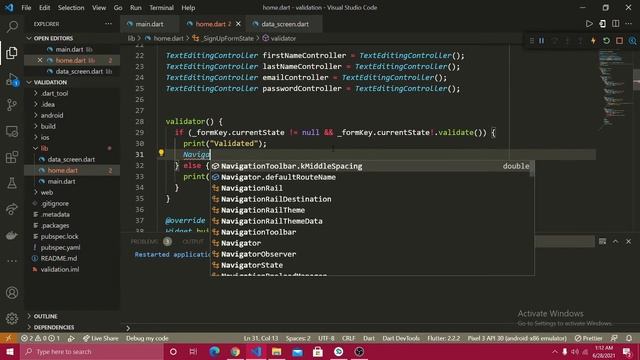Viewport: 640px width, 360px height.
Task: Stop the debug session
Action: pyautogui.click(x=619, y=41)
